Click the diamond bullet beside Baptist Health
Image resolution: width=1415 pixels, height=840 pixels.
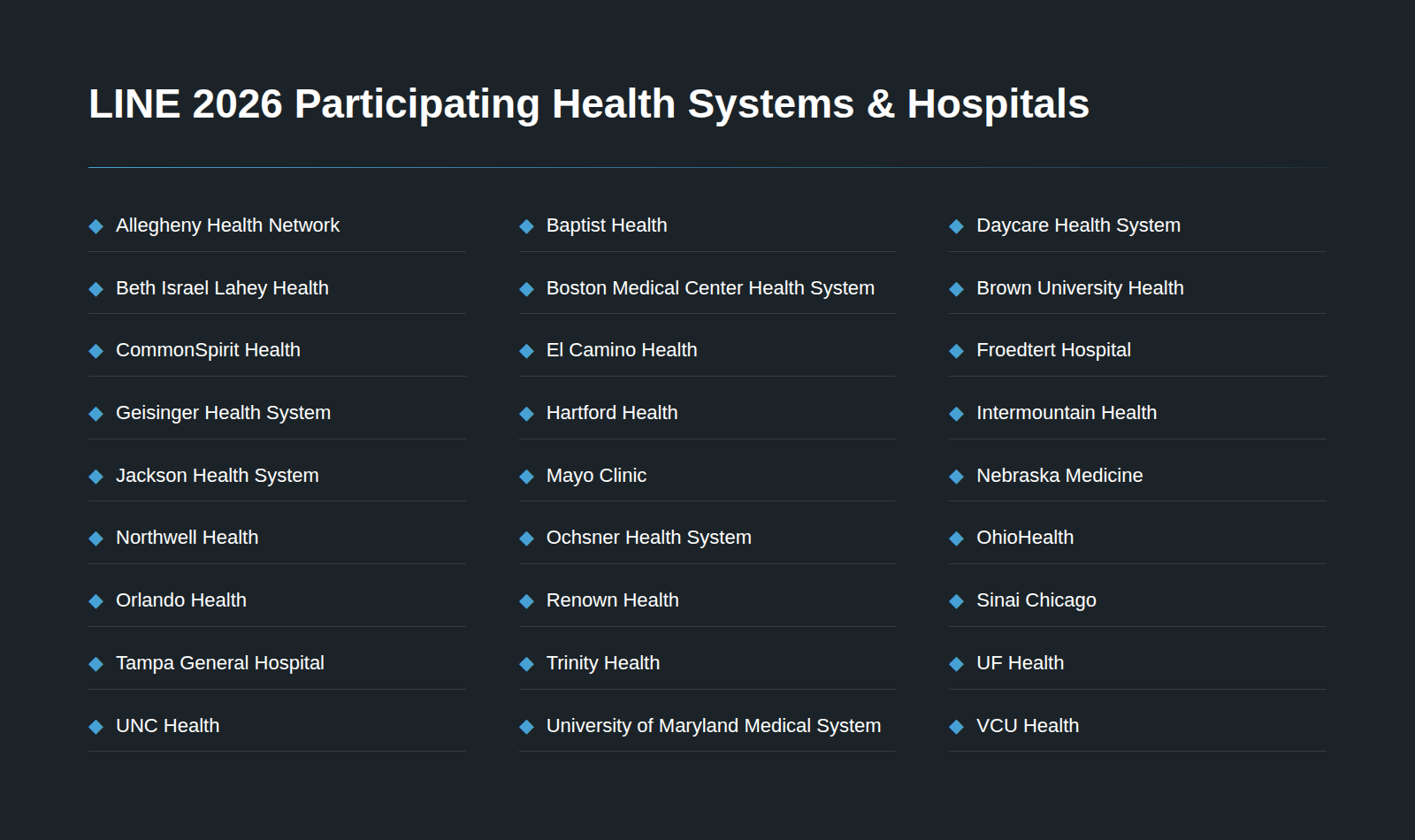[x=526, y=226]
